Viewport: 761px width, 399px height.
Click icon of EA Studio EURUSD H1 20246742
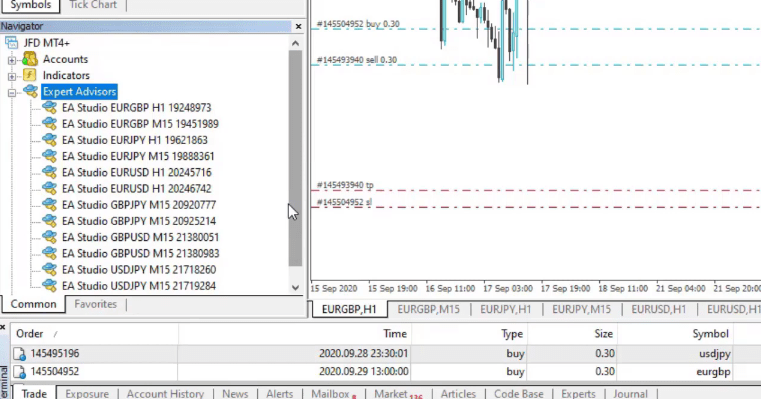[49, 188]
